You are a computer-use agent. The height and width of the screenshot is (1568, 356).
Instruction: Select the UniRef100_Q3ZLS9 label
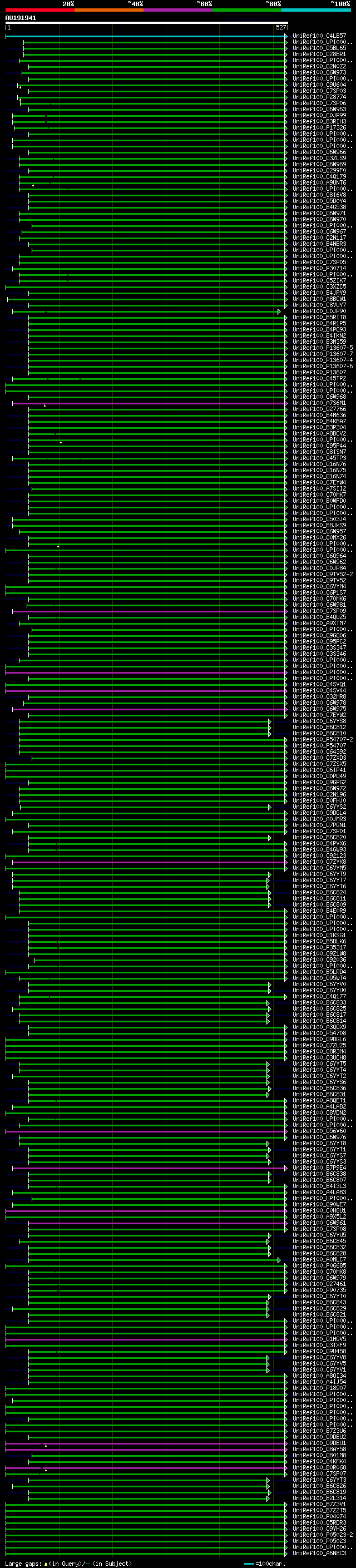coord(319,159)
